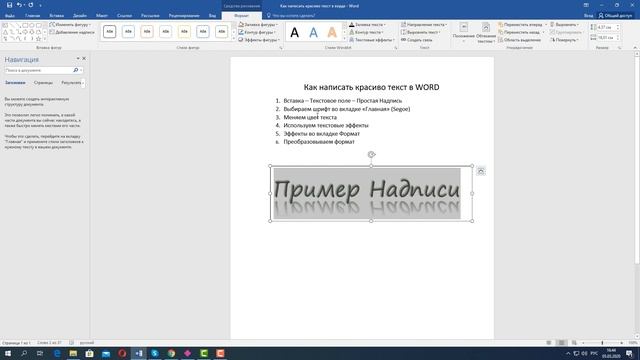Open Область выделения selection pane
This screenshot has width=640, height=360.
[x=520, y=40]
